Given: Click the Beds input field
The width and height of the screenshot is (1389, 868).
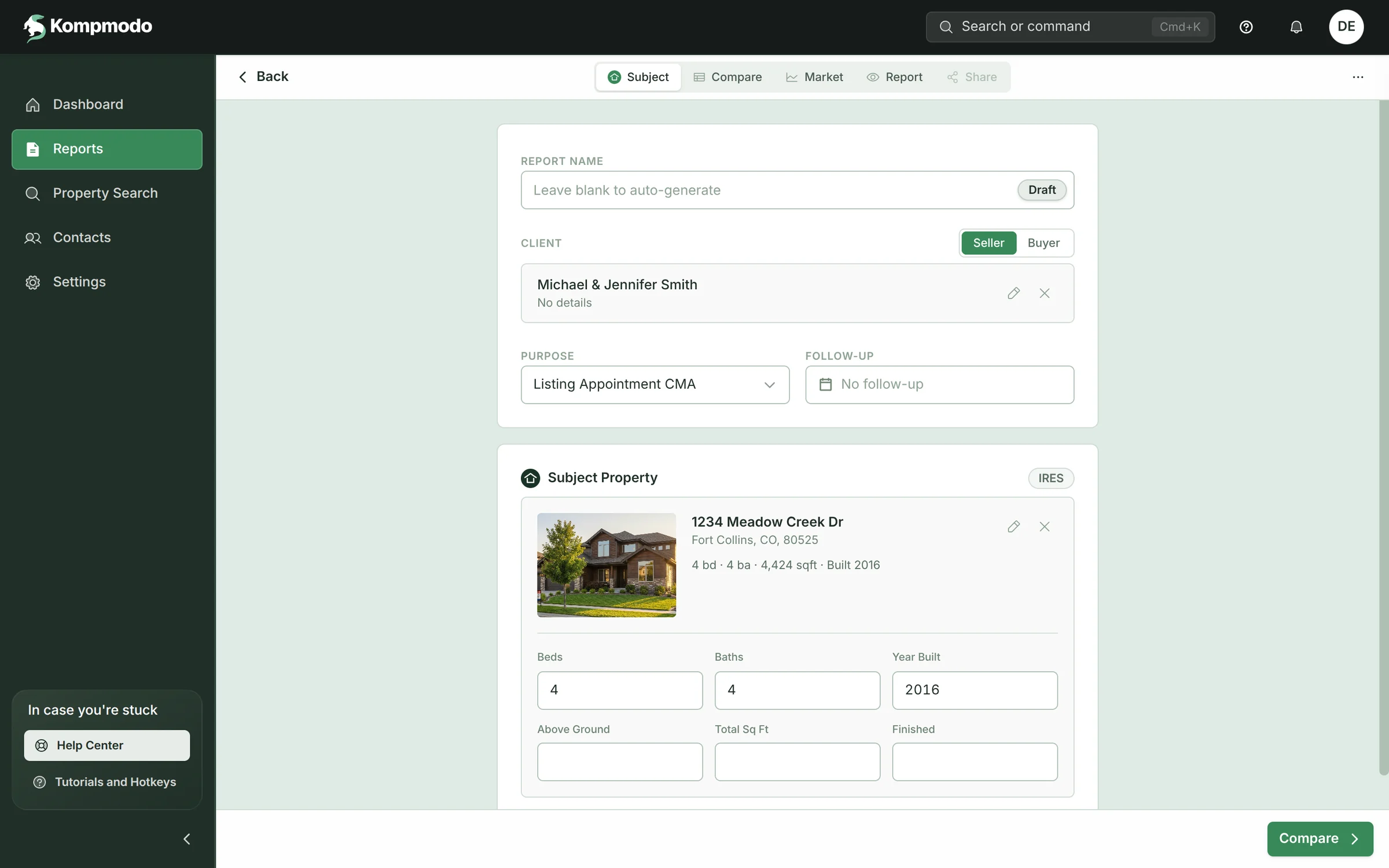Looking at the screenshot, I should point(620,690).
